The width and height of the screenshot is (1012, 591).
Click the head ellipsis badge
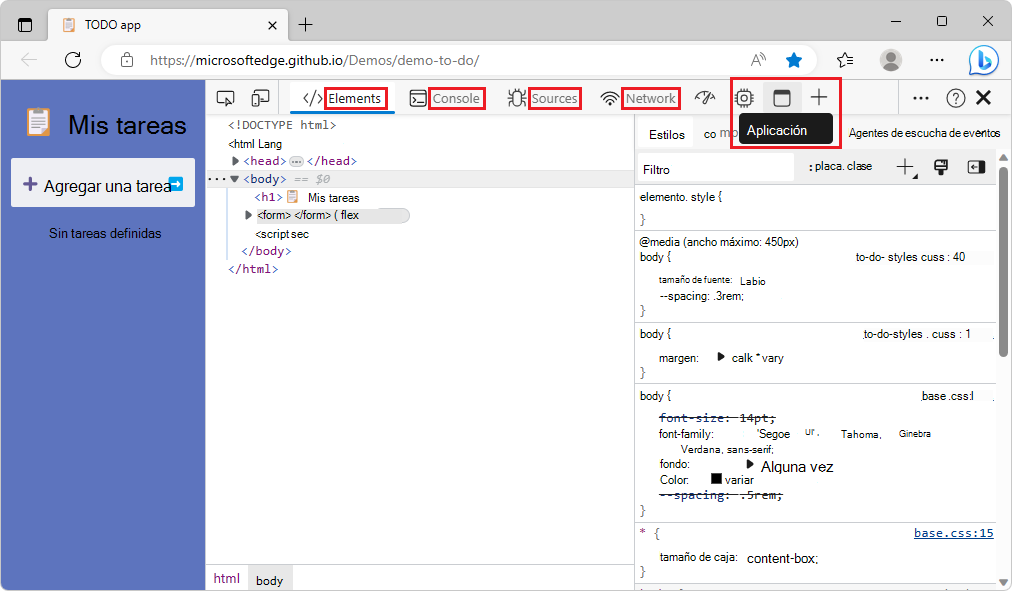[296, 161]
